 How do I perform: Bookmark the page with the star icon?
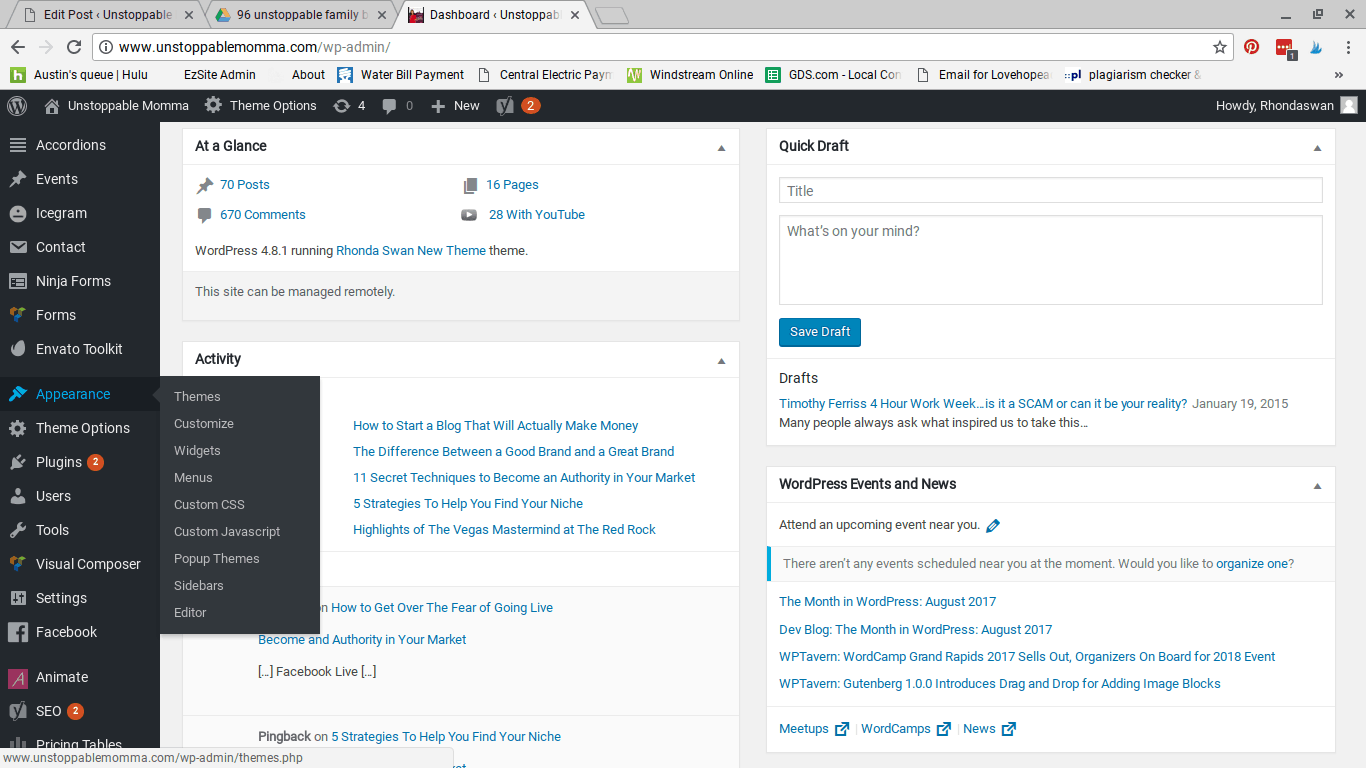click(1220, 47)
